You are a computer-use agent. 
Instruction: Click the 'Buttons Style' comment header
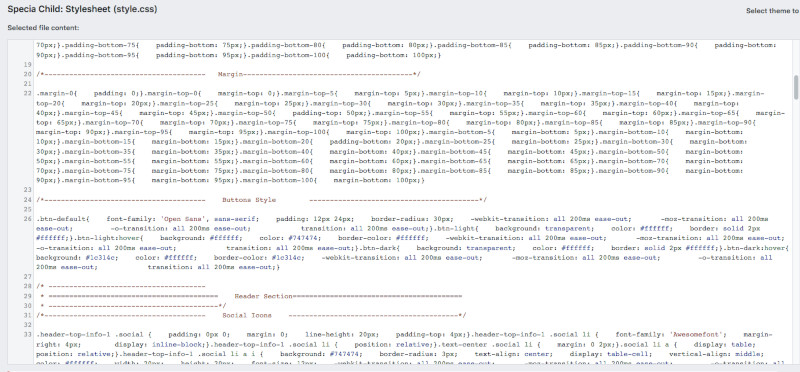point(249,200)
